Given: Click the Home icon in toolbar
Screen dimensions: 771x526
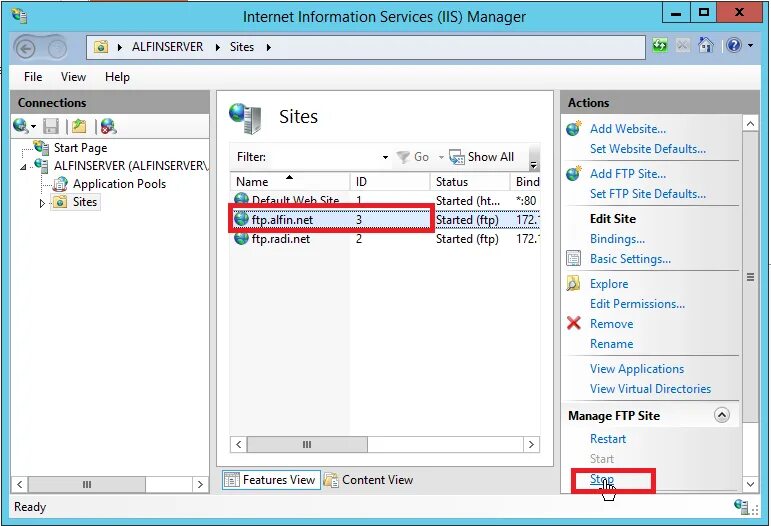Looking at the screenshot, I should pos(706,46).
